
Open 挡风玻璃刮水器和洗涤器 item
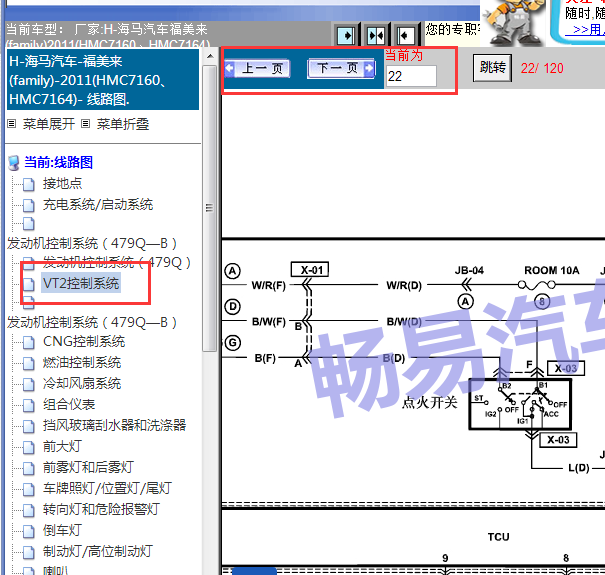click(114, 426)
